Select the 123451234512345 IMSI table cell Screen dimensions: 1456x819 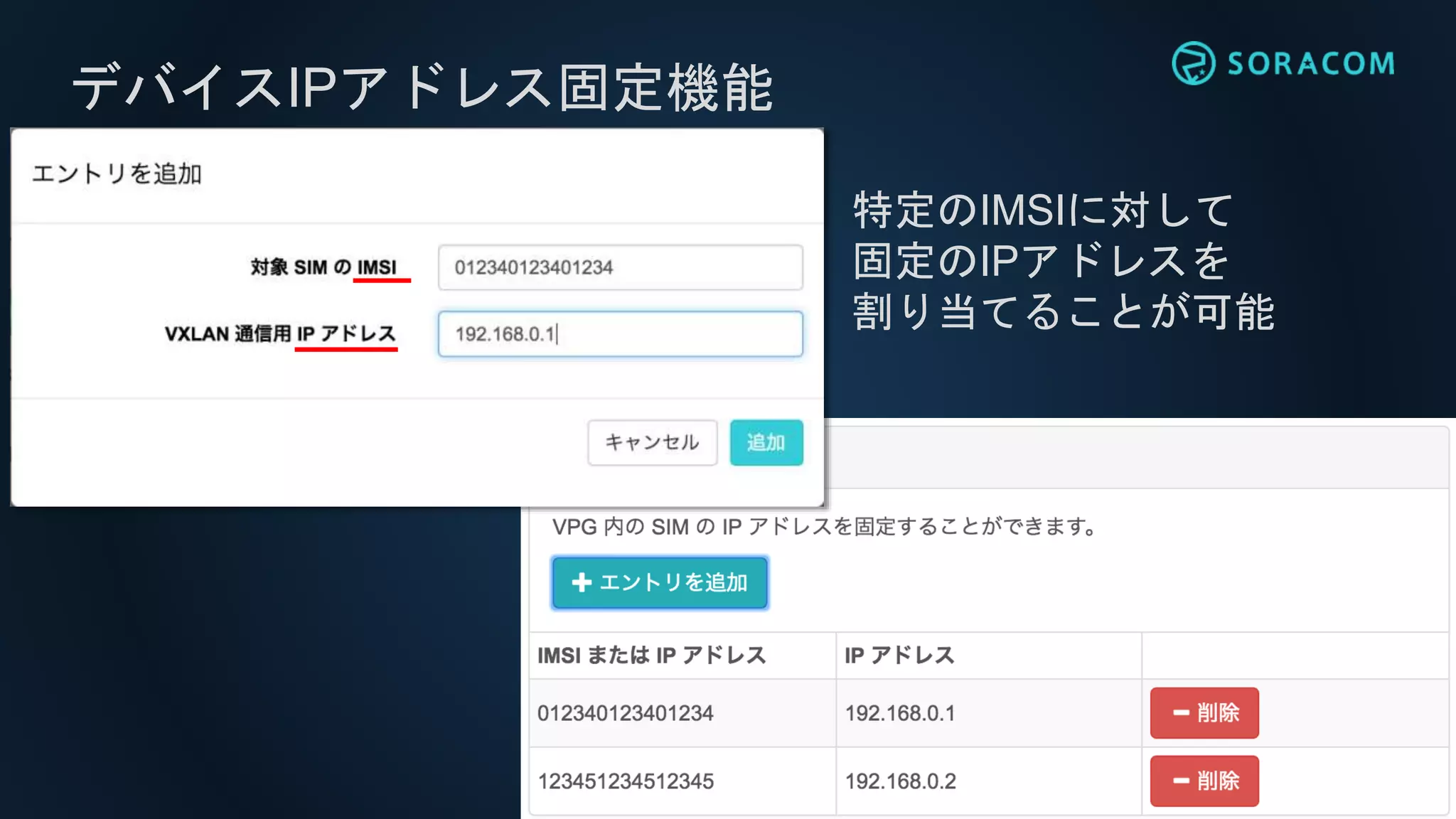coord(682,781)
